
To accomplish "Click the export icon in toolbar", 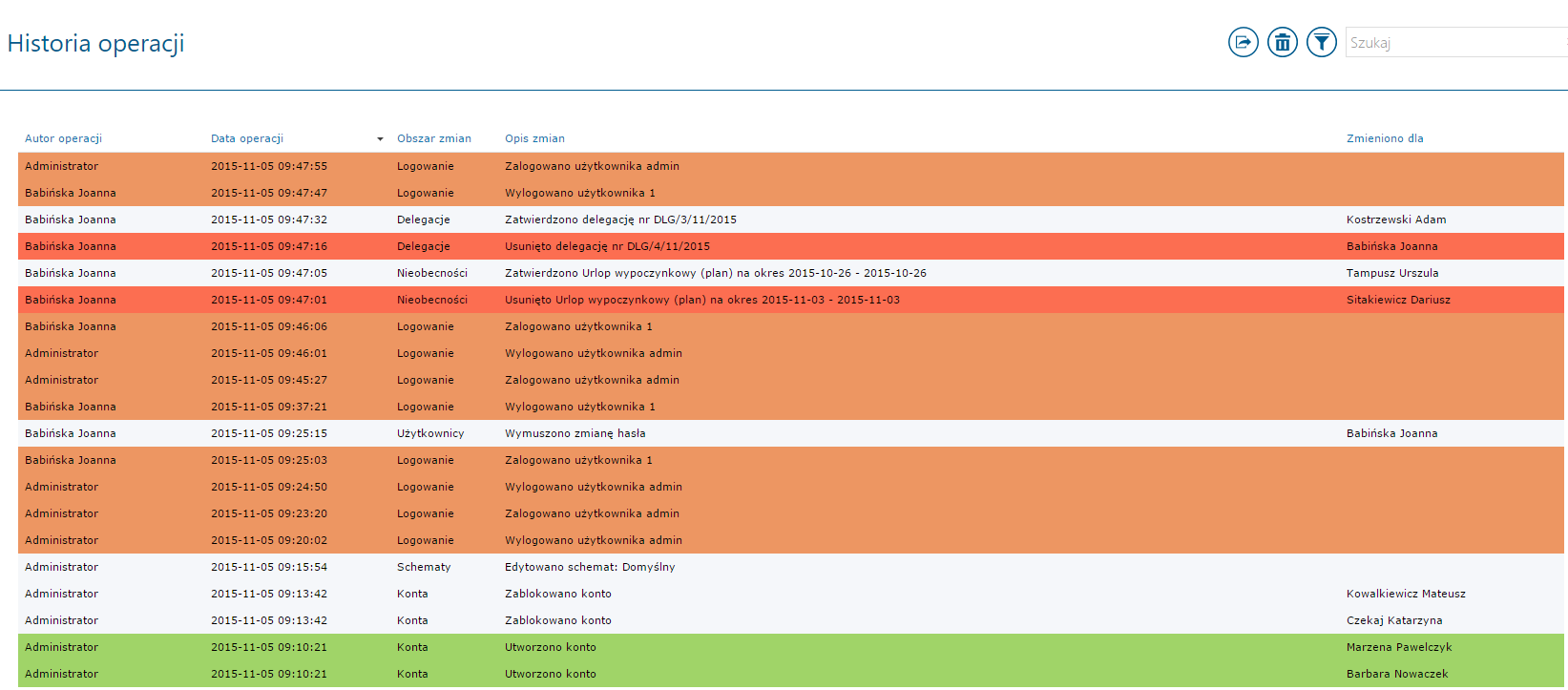I will click(x=1243, y=42).
